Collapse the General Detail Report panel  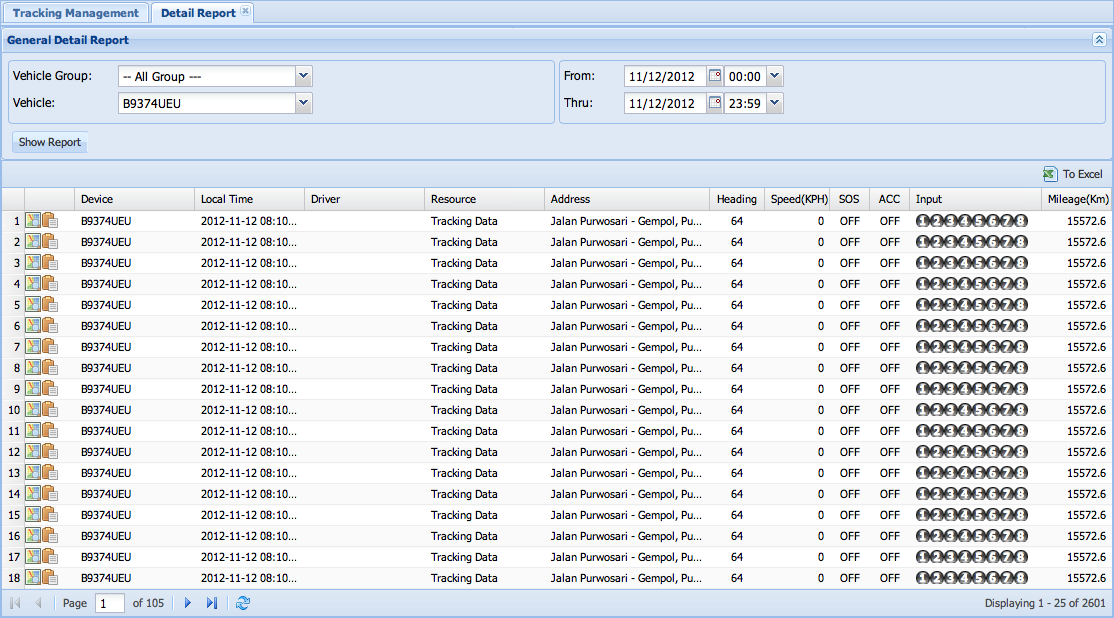coord(1099,40)
